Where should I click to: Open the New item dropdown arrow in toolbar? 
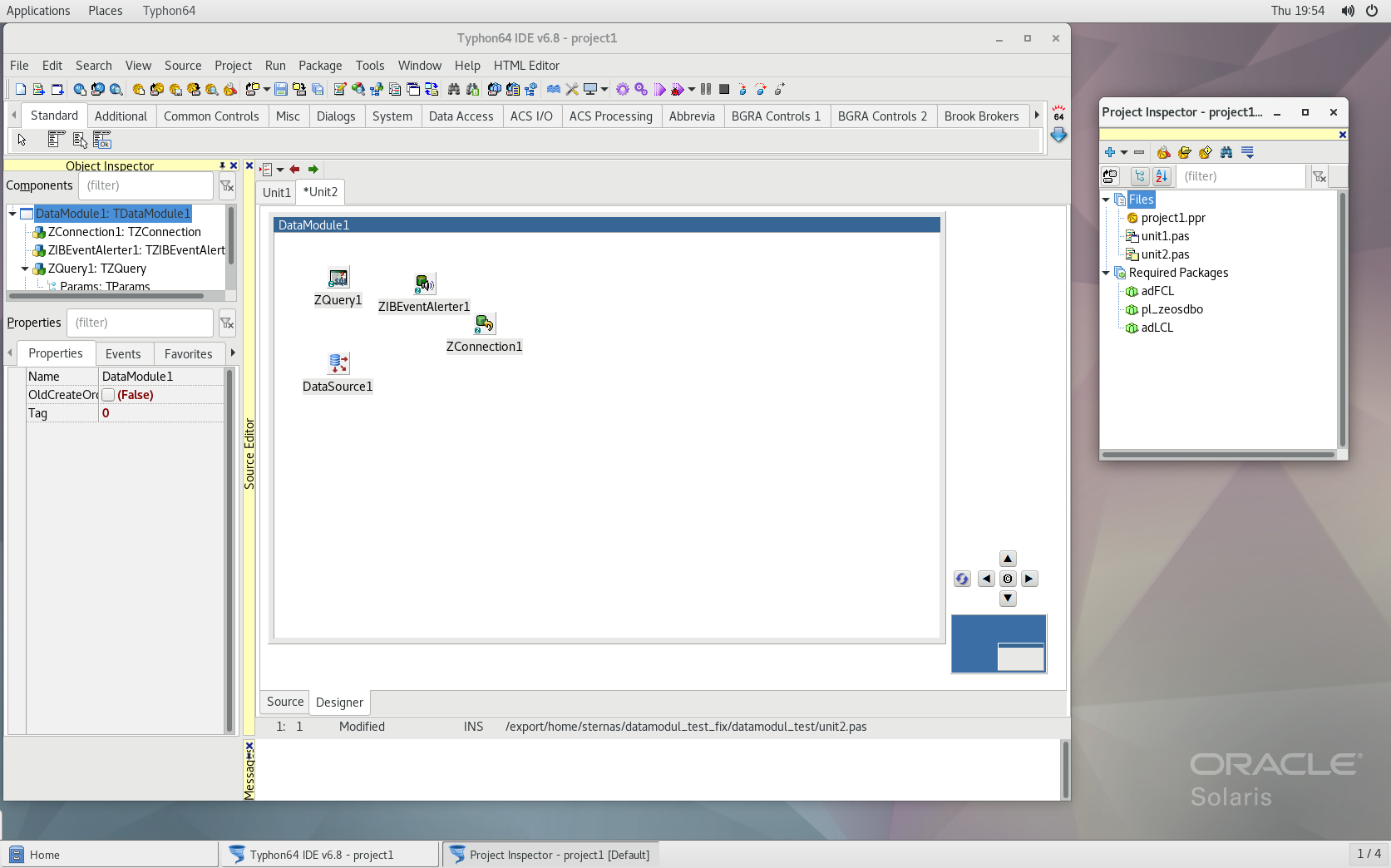coord(267,89)
